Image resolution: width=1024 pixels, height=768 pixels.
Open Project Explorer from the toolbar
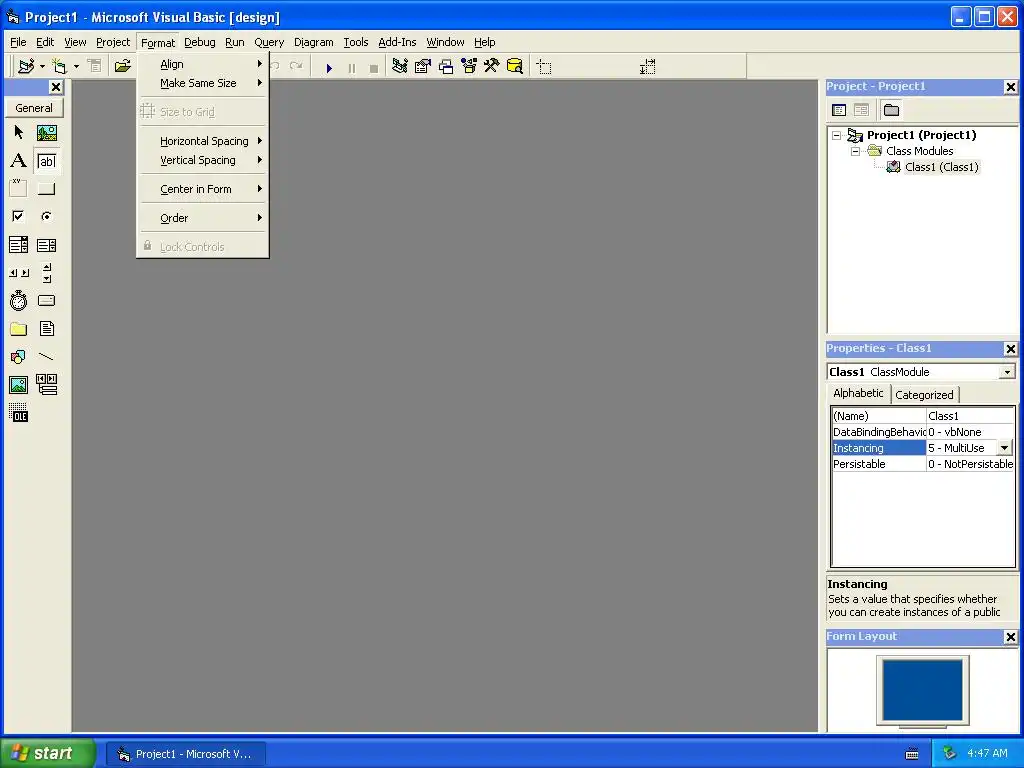coord(400,66)
